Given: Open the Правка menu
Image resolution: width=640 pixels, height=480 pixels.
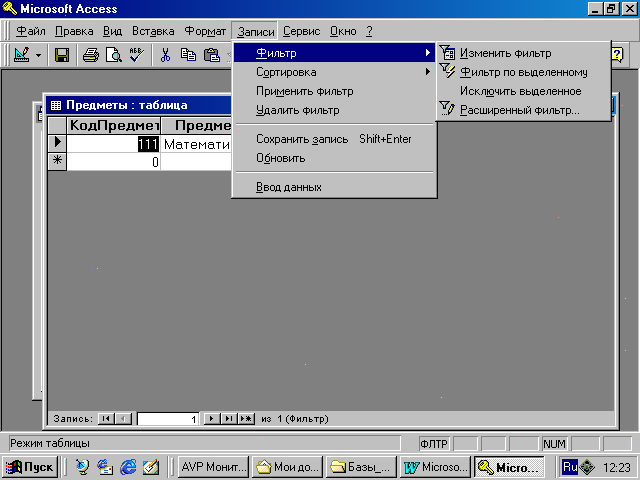Looking at the screenshot, I should (74, 31).
